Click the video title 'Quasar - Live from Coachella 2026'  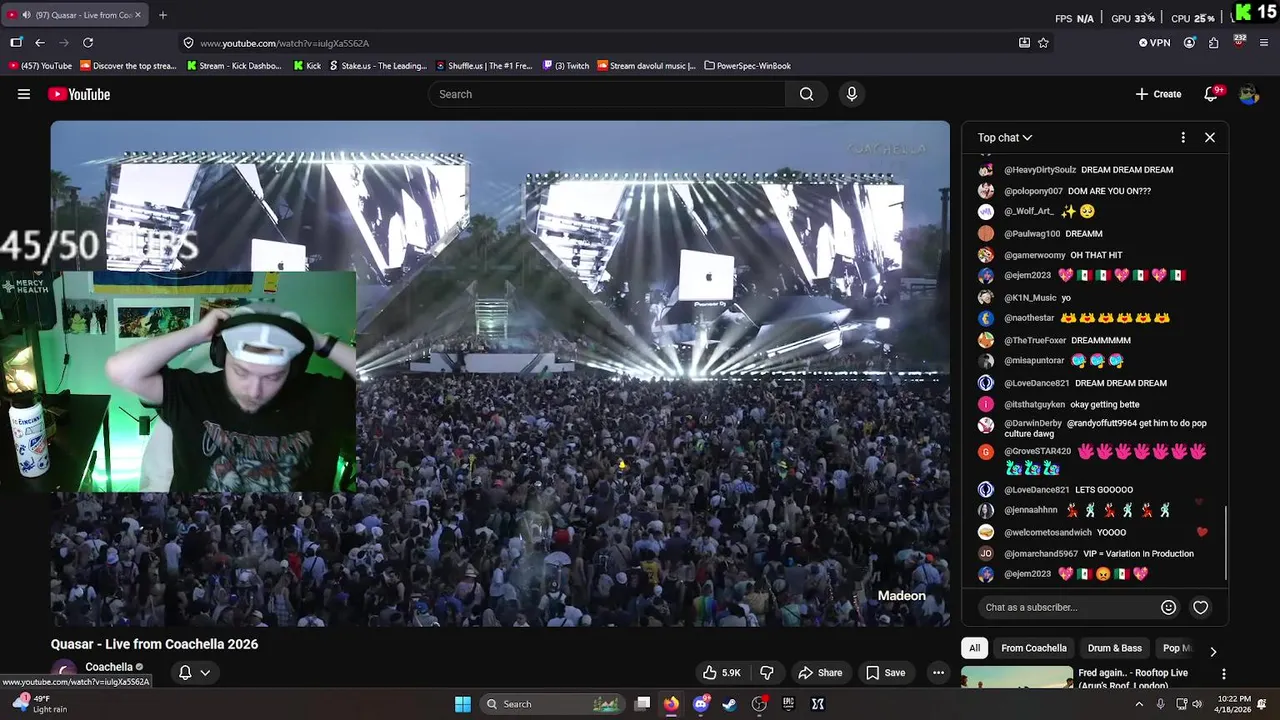coord(155,644)
